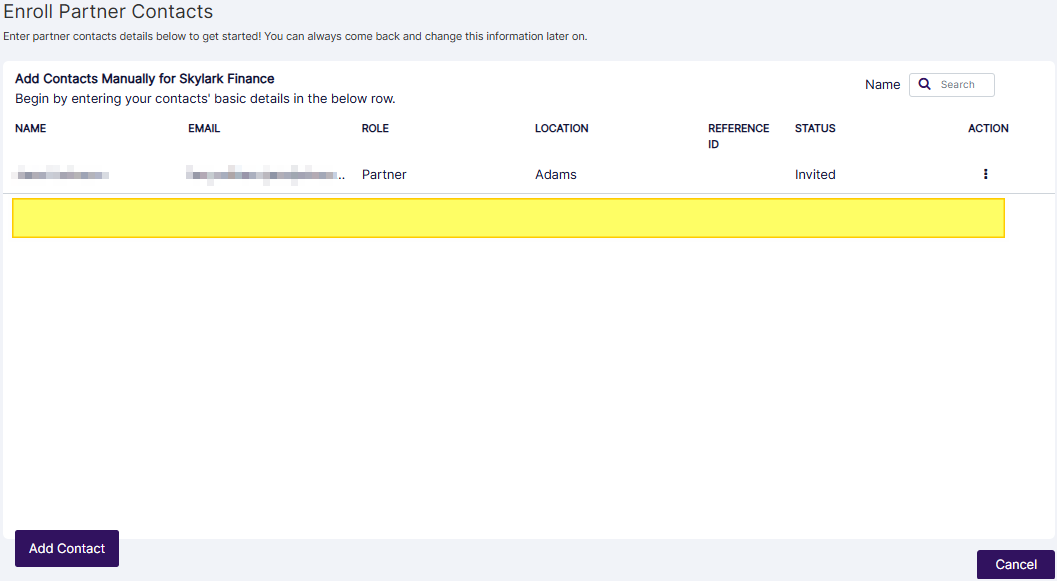Select the STATUS column header

coord(815,128)
